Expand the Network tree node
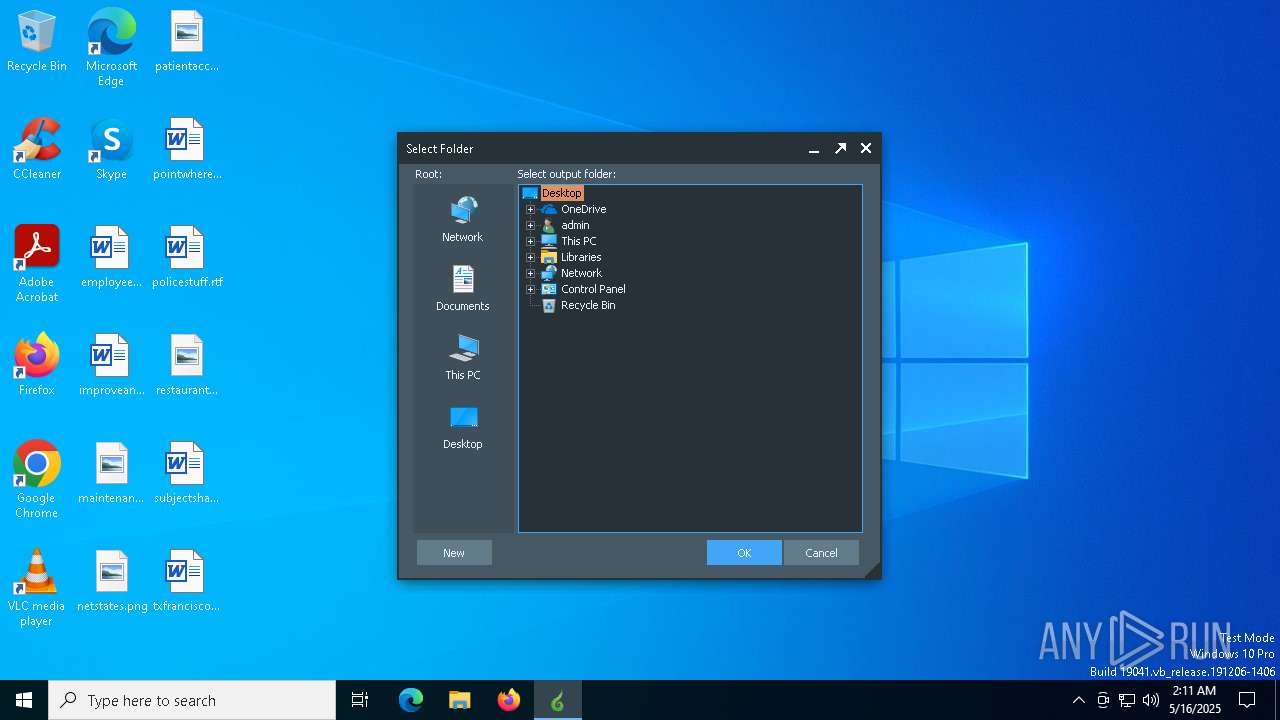This screenshot has width=1280, height=720. 531,273
